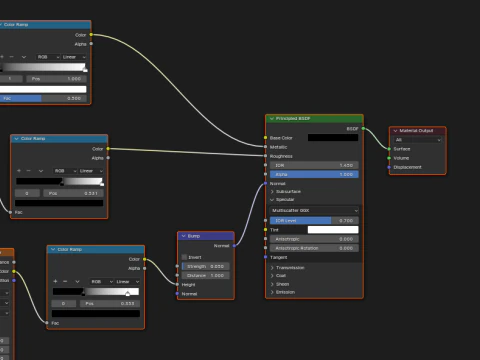480x360 pixels.
Task: Collapse the Material Output node via header chevron
Action: 395,131
